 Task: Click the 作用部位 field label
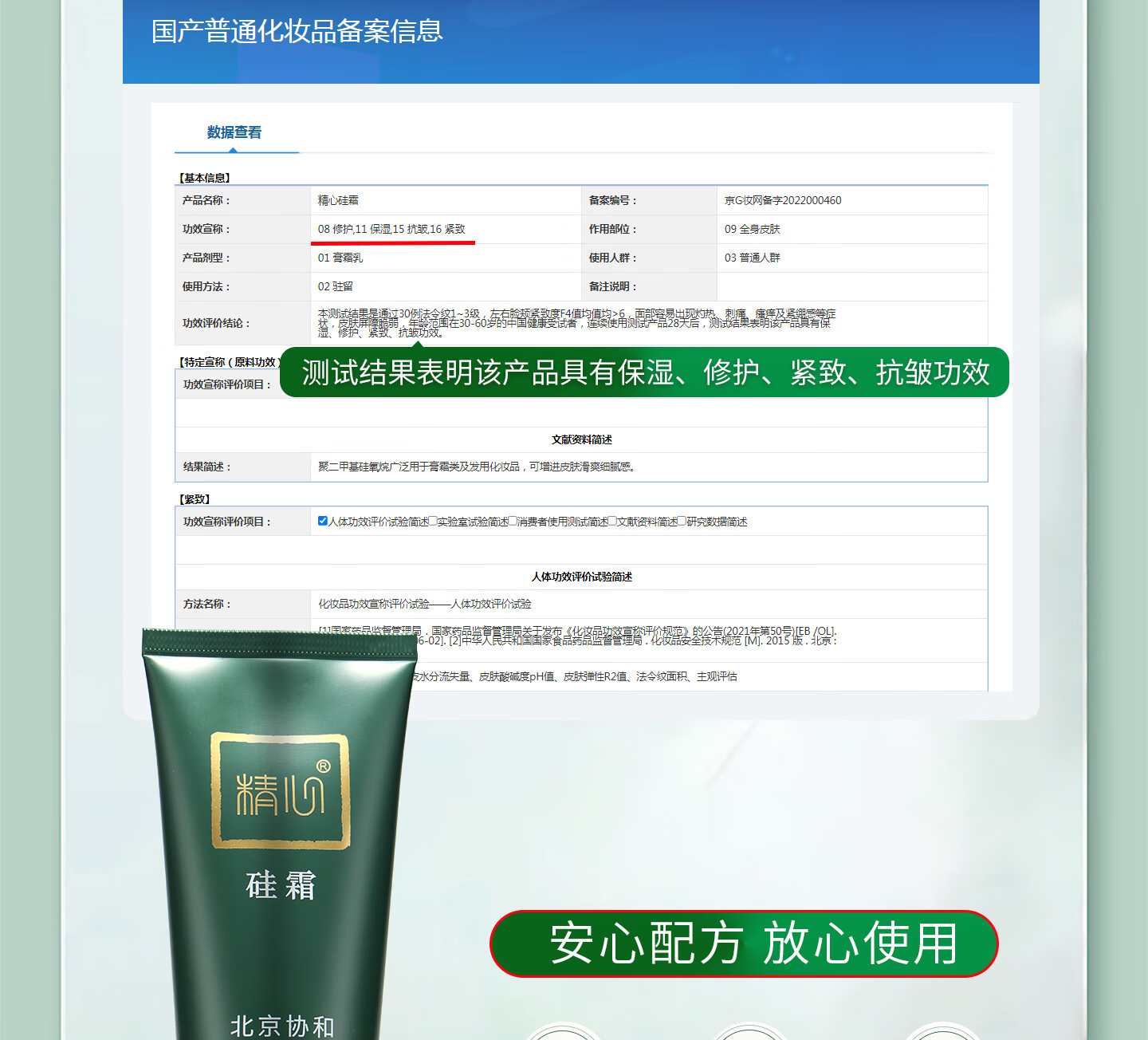tap(612, 229)
